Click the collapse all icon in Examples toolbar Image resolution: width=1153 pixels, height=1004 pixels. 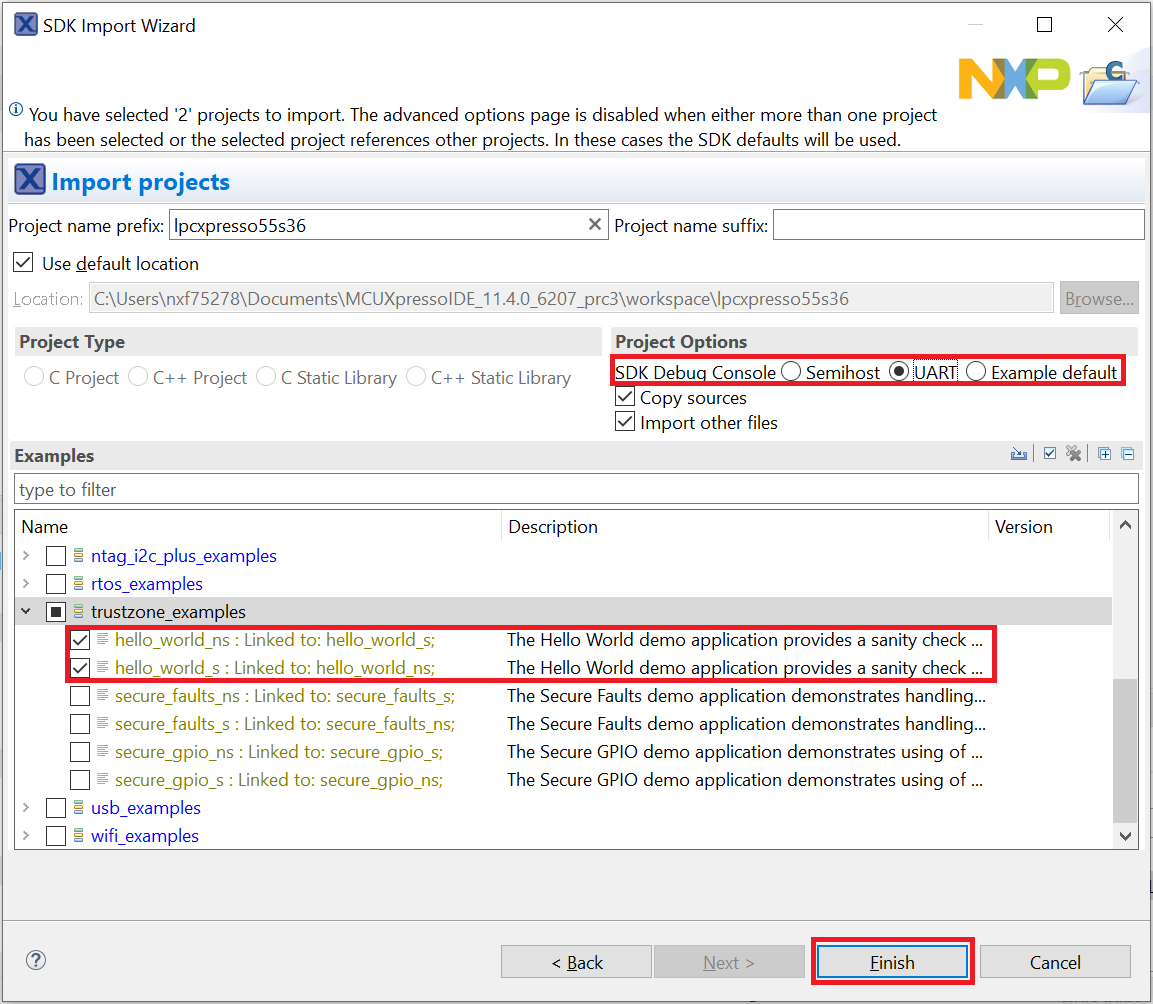click(x=1128, y=454)
